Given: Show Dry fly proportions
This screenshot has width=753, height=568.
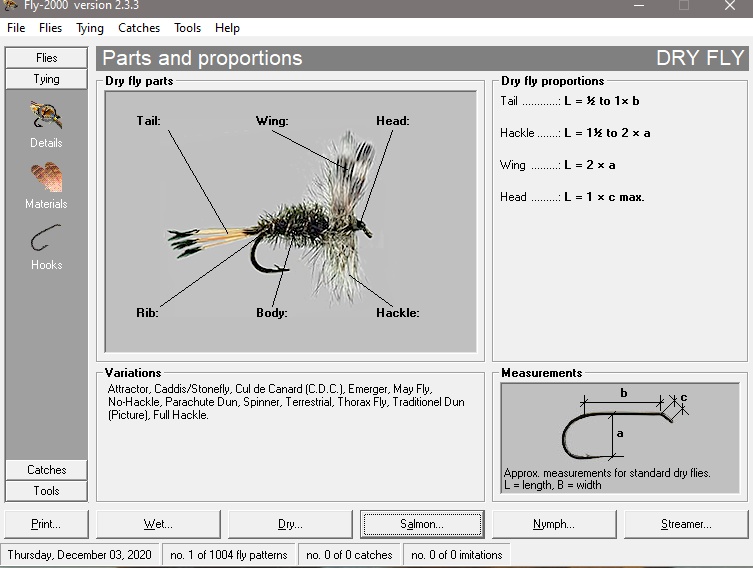Looking at the screenshot, I should (290, 524).
